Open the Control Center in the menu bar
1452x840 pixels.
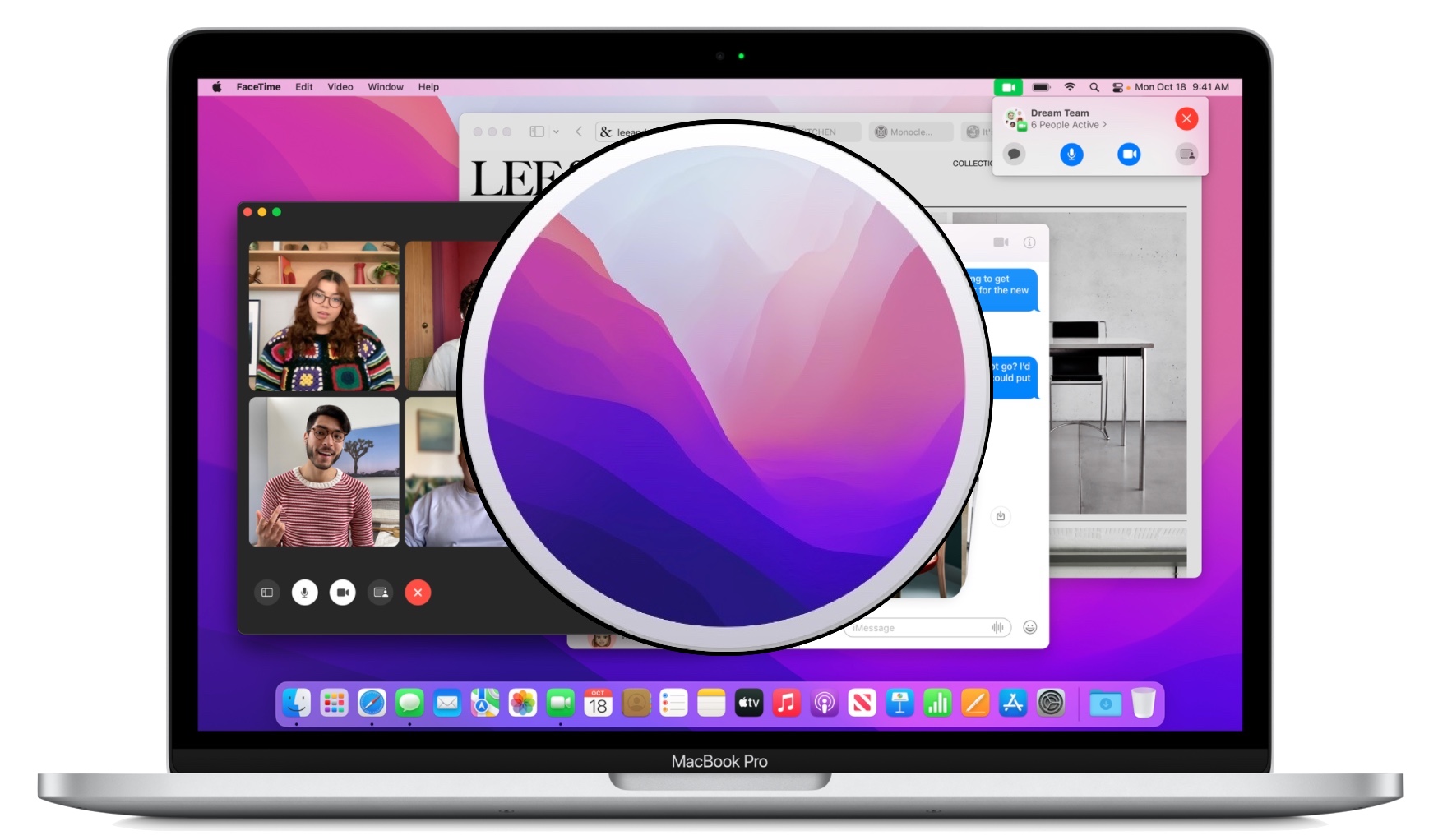point(1117,87)
